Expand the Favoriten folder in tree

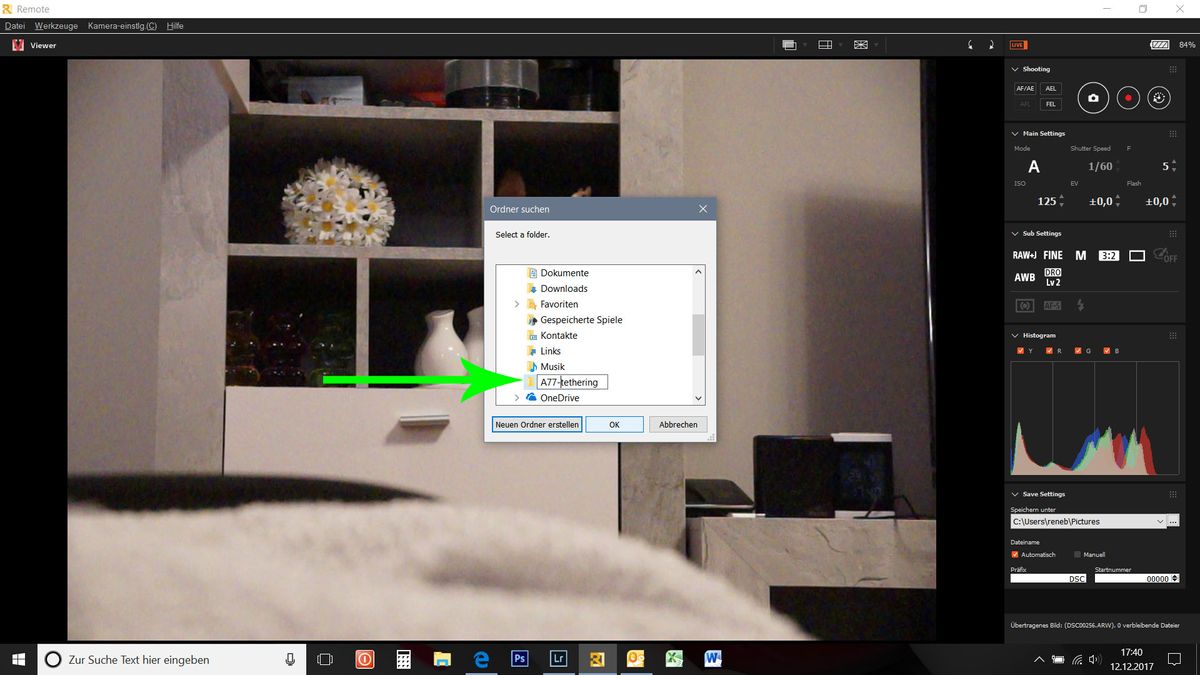point(517,304)
